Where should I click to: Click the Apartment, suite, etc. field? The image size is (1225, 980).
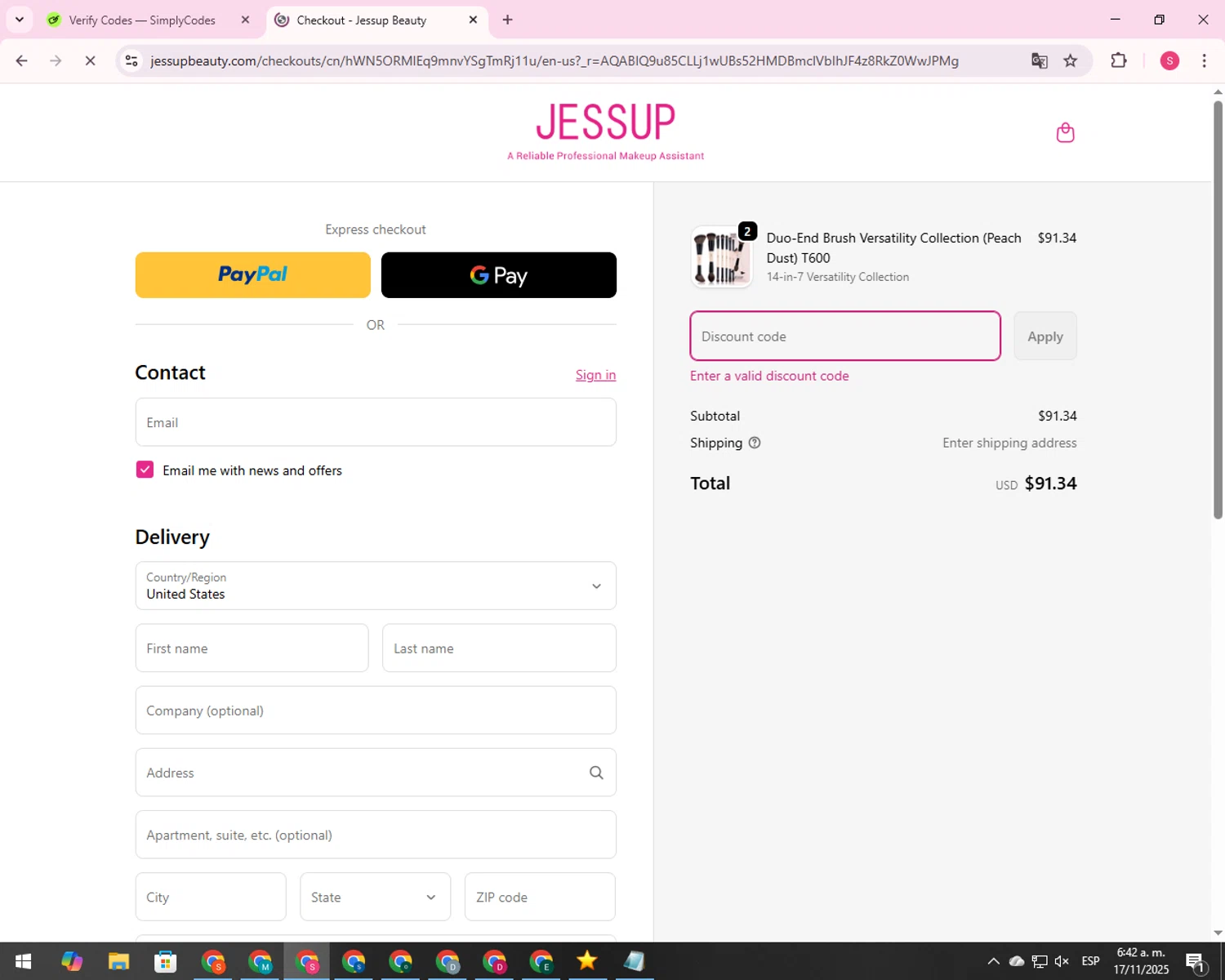376,835
